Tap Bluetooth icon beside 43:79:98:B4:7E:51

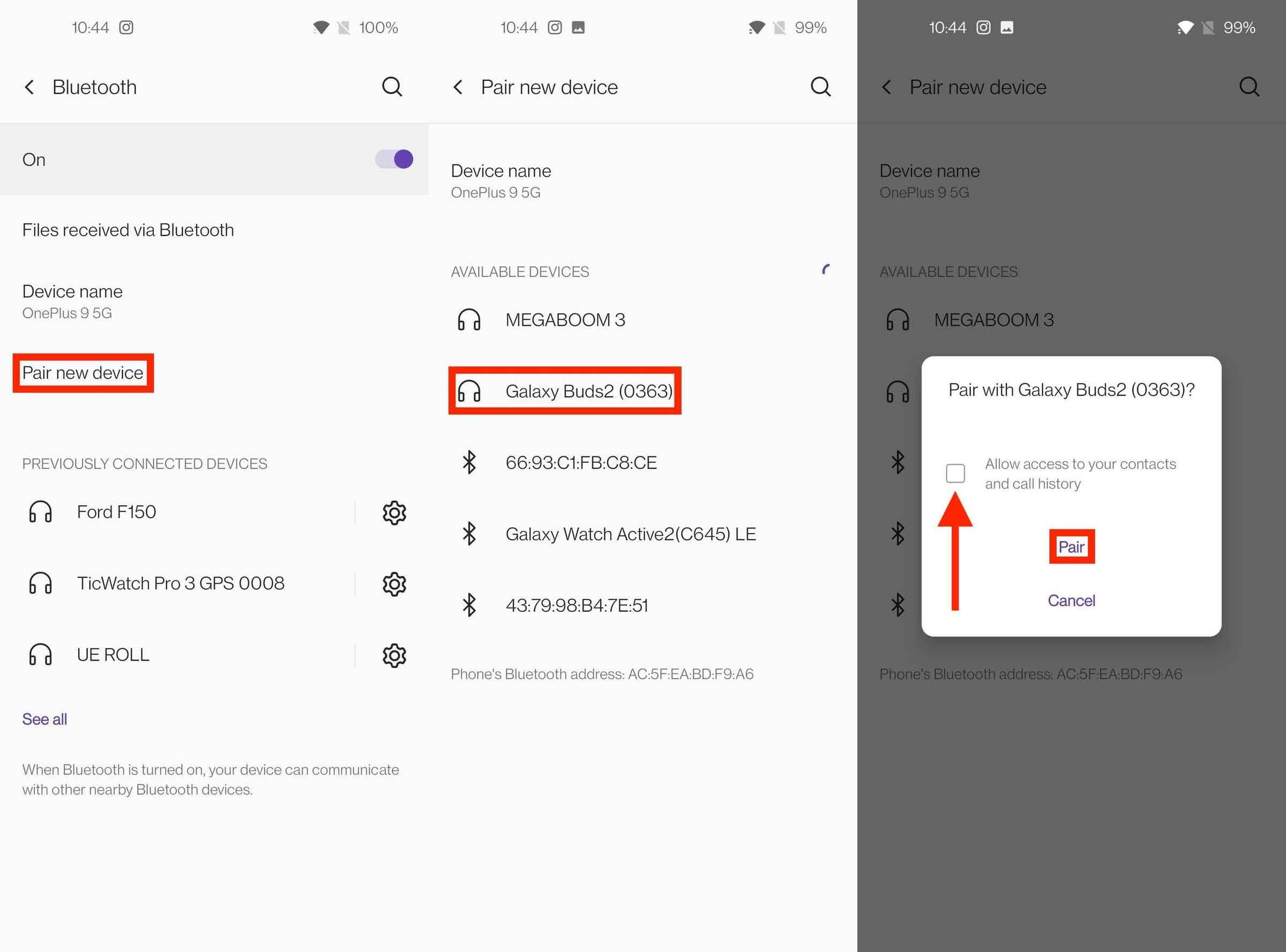tap(469, 605)
